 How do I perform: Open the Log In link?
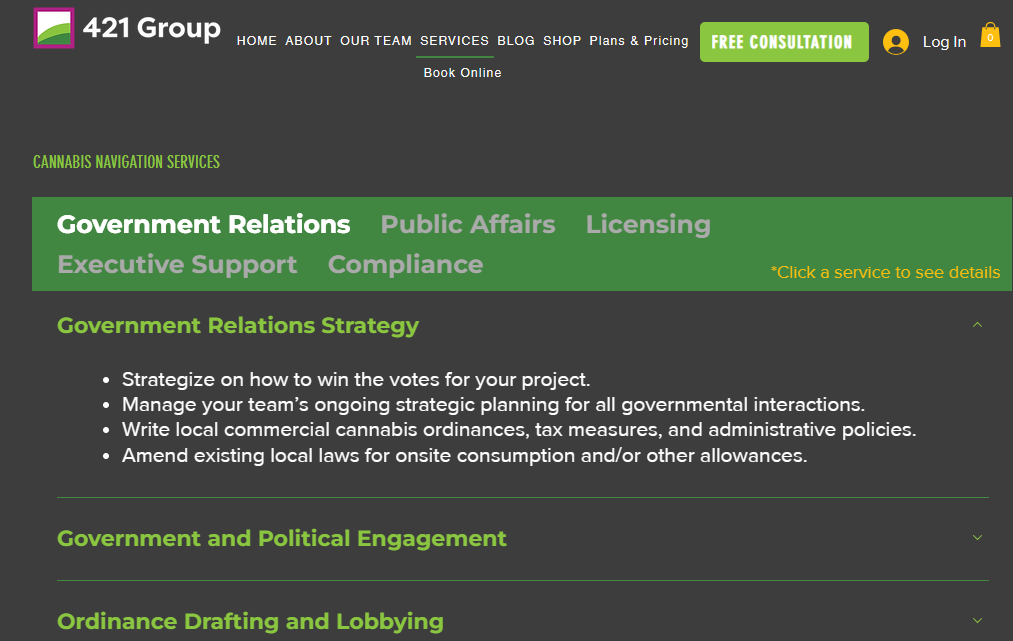[x=944, y=42]
